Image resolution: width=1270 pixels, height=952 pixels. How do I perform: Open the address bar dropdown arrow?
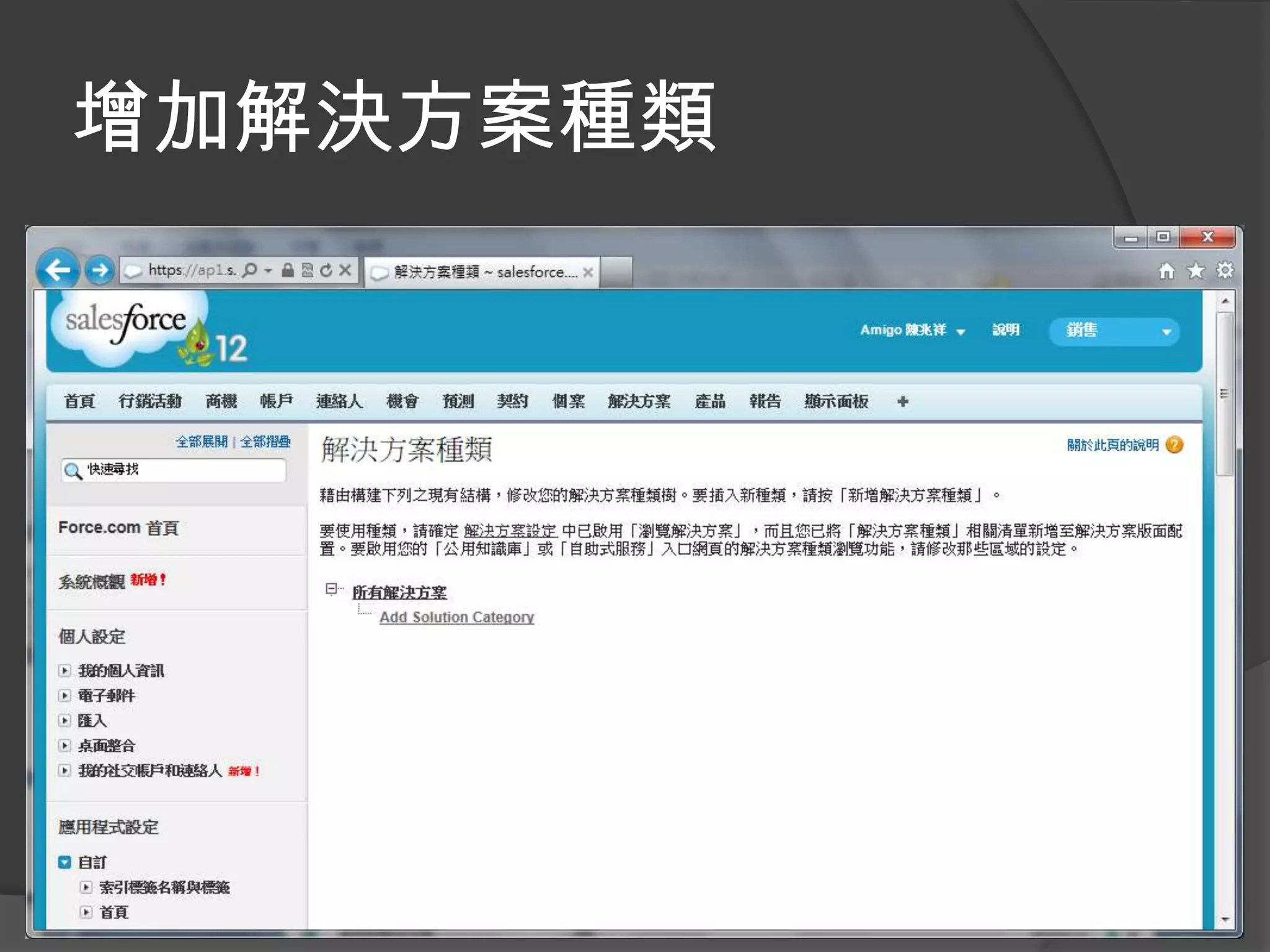click(268, 270)
